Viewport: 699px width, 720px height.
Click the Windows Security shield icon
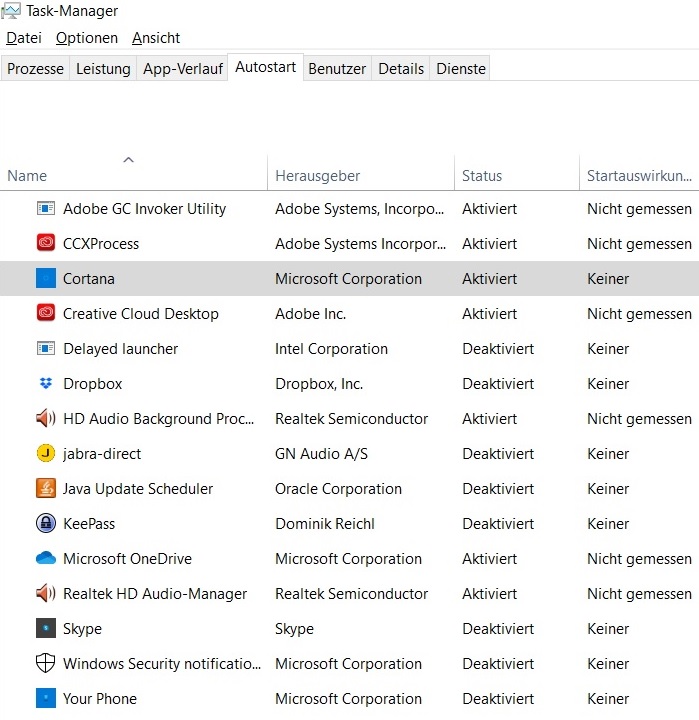[x=46, y=664]
